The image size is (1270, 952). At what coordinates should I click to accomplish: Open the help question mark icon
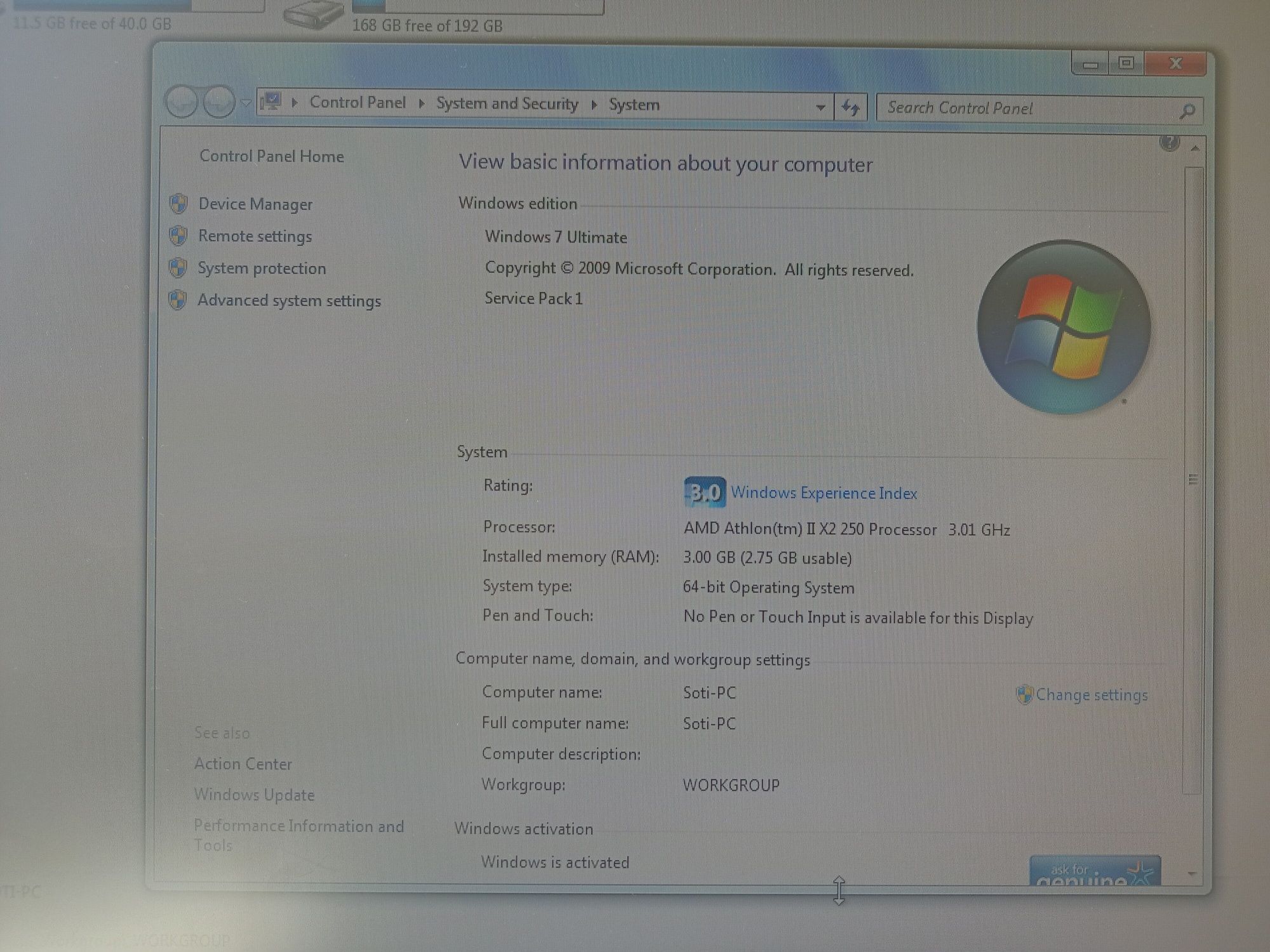1169,142
